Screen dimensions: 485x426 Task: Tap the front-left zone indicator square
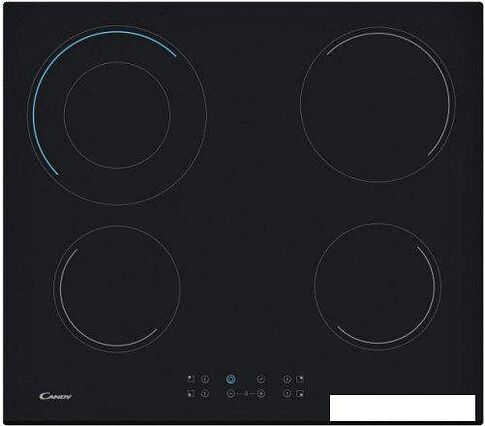tap(191, 394)
